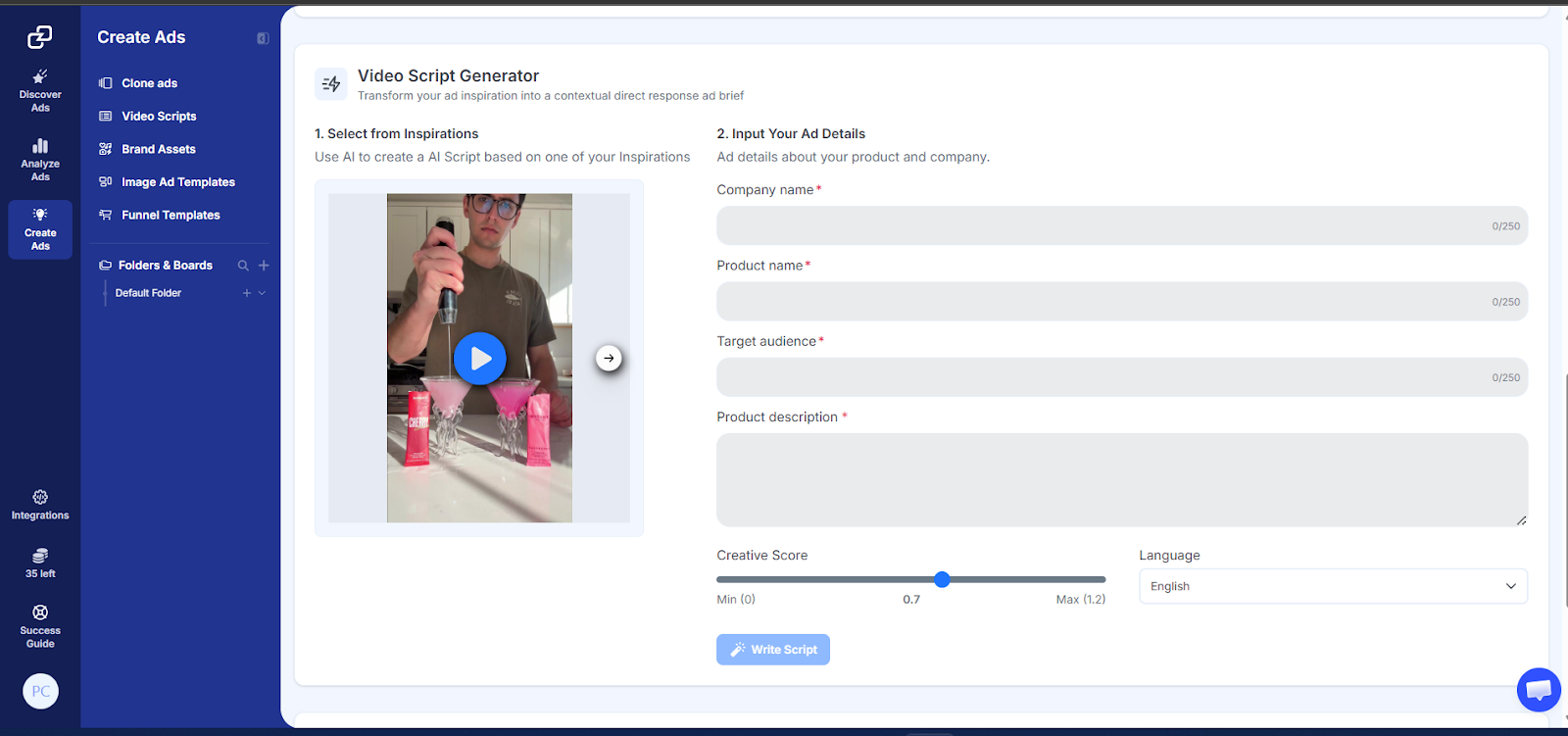Click the Creative Score slider handle
Viewport: 1568px width, 736px height.
[x=942, y=579]
